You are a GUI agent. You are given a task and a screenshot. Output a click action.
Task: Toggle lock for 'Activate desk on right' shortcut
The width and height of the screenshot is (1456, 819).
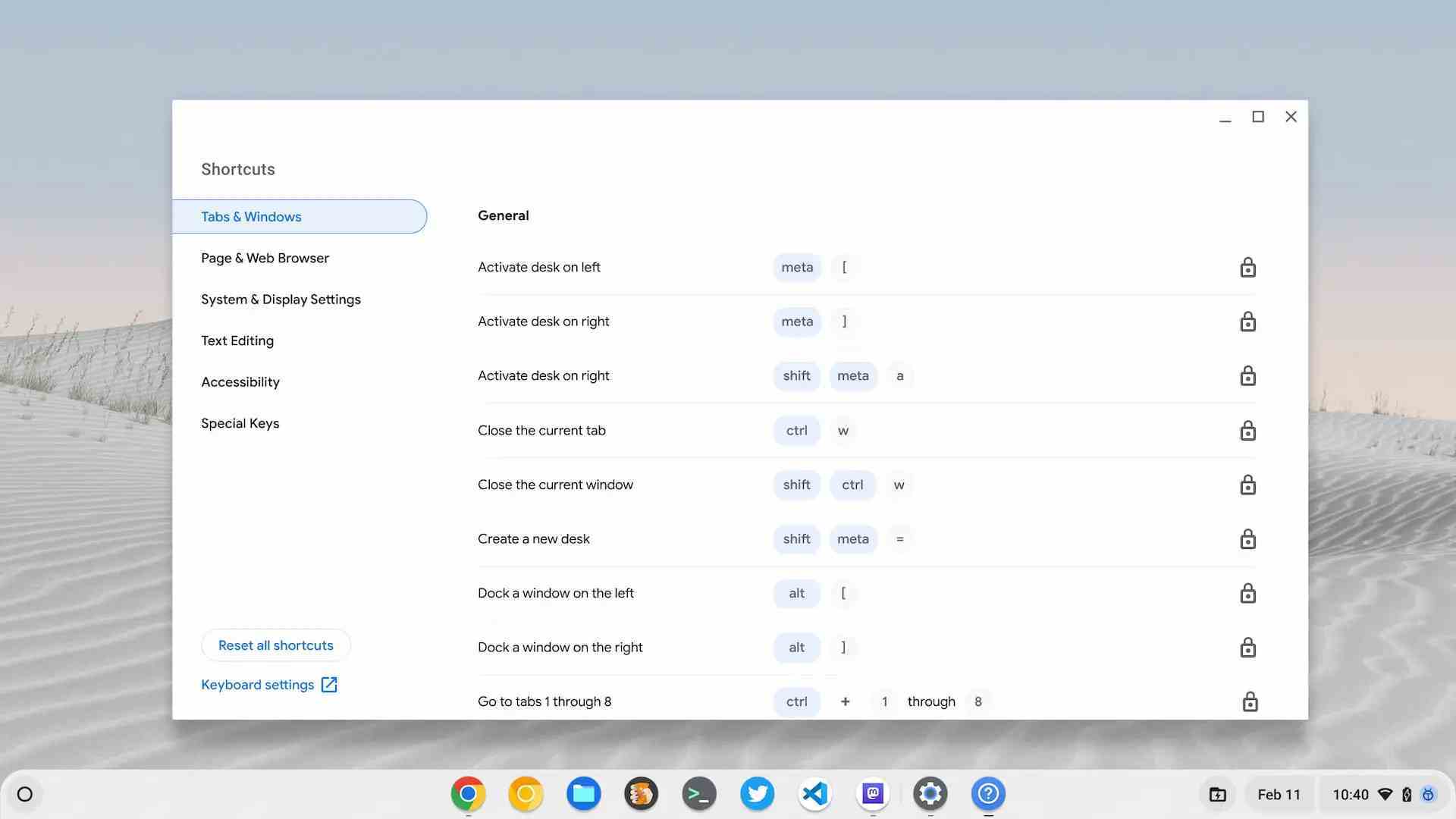point(1247,321)
